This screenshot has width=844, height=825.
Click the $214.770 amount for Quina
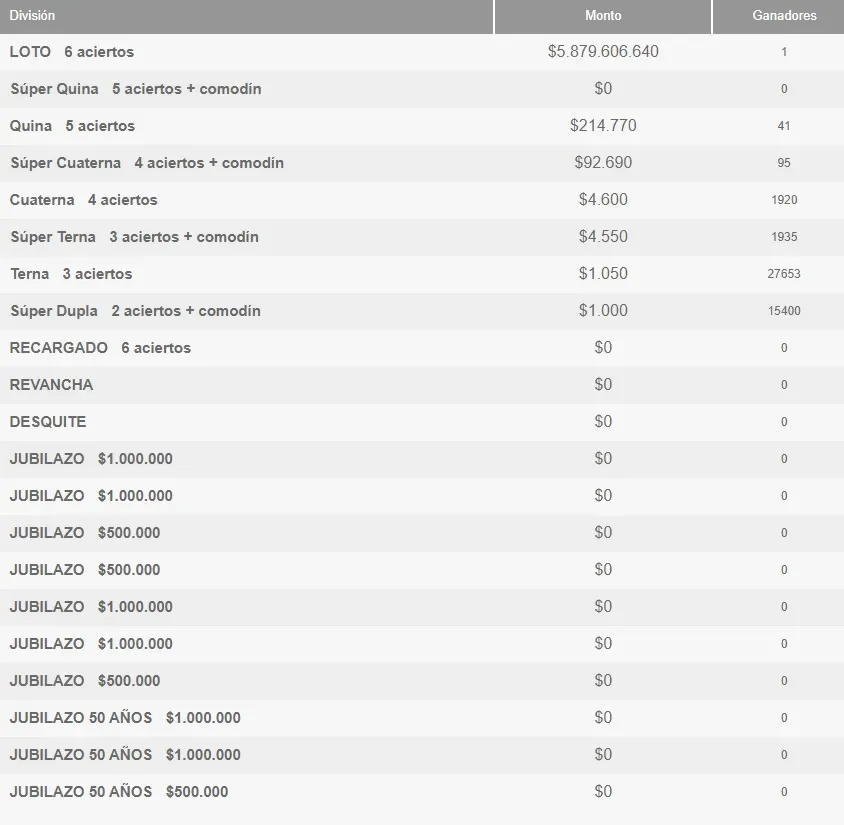point(604,125)
